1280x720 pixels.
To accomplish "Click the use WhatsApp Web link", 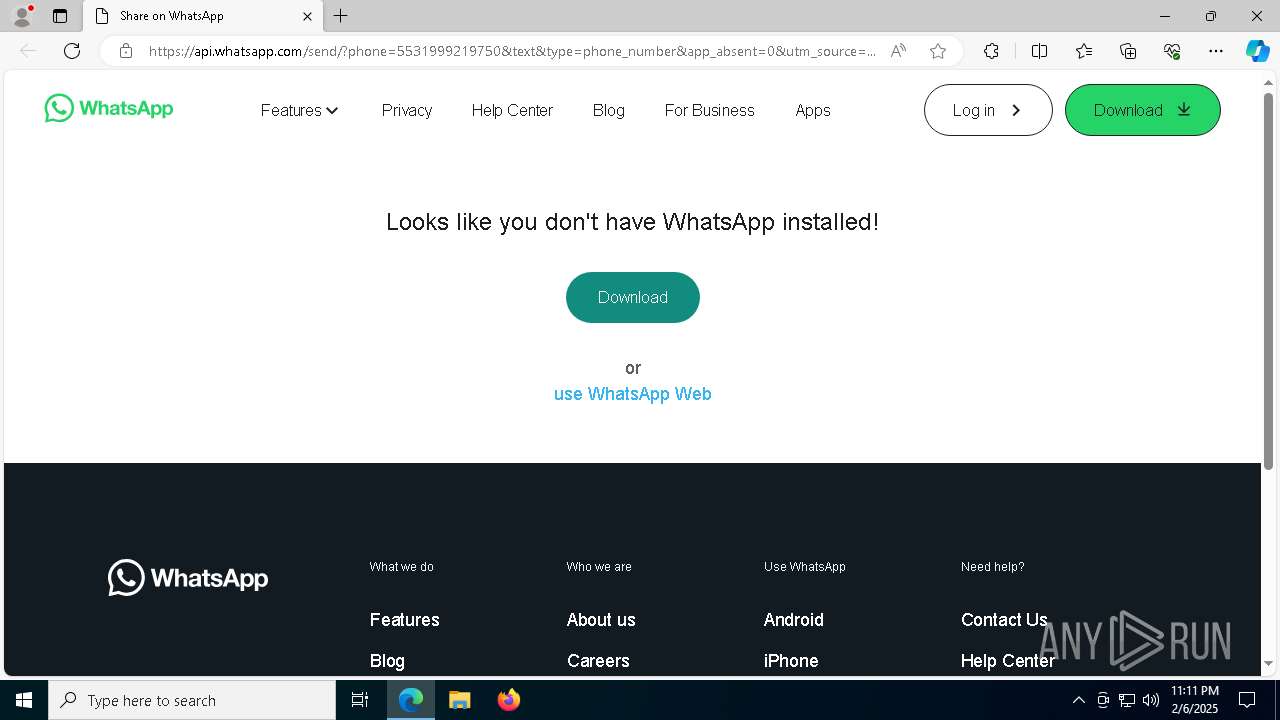I will tap(633, 394).
